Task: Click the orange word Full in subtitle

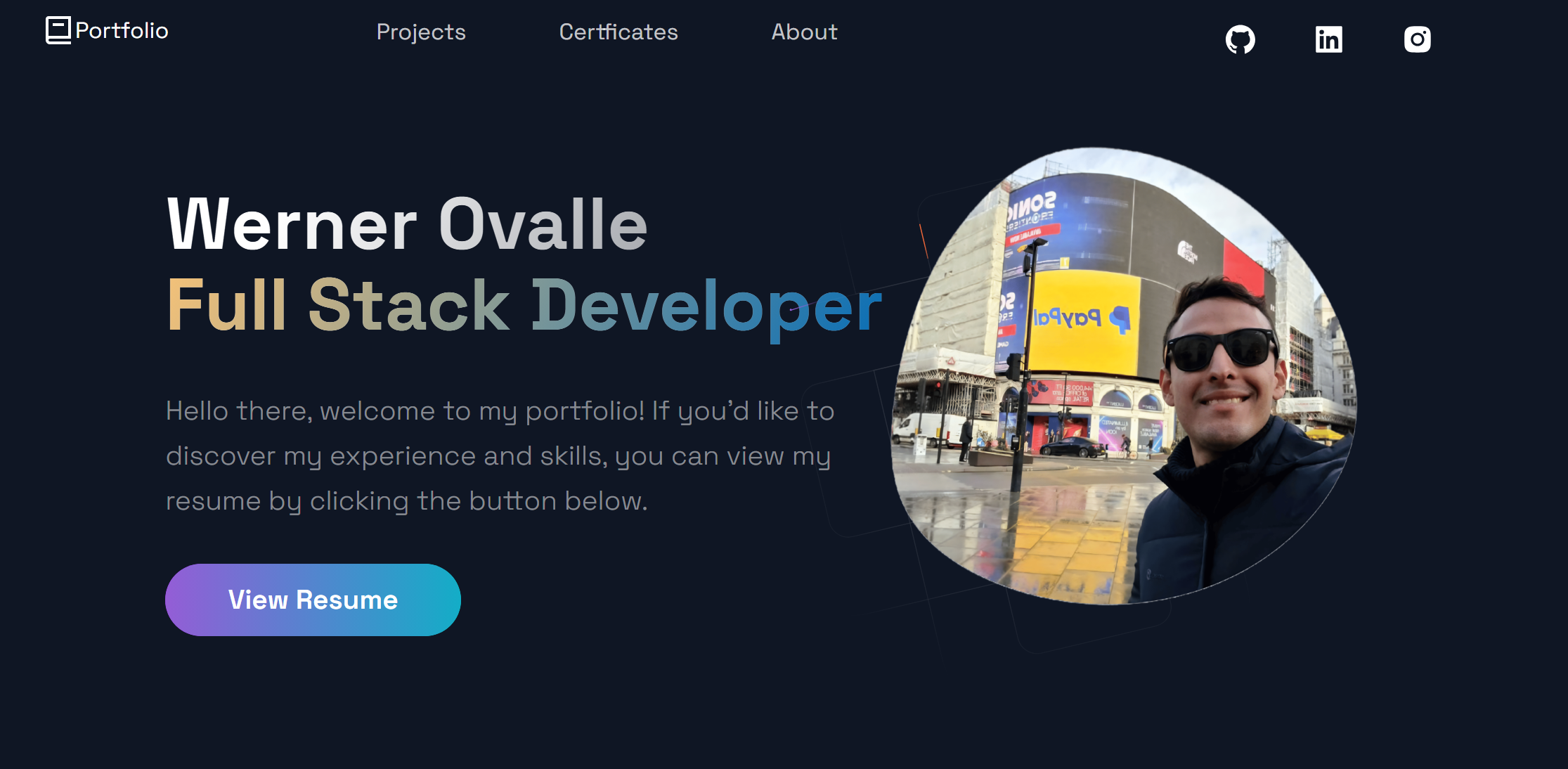Action: pos(226,306)
